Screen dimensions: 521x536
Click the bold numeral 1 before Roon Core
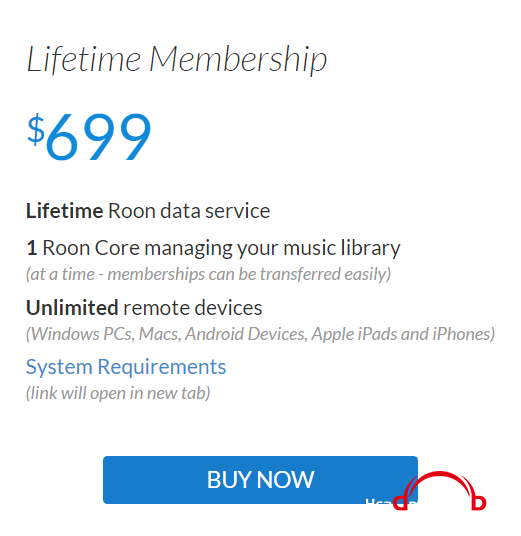click(x=32, y=247)
